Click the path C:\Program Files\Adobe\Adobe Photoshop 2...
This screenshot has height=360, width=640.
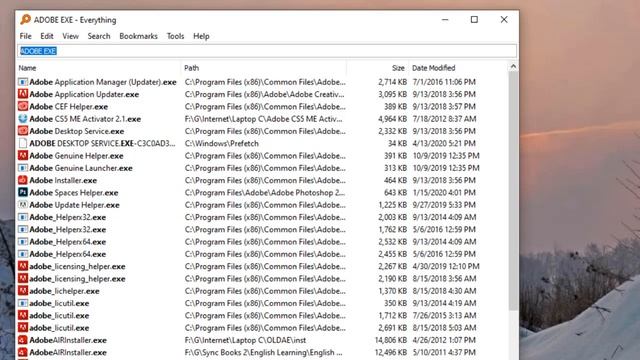coord(265,192)
